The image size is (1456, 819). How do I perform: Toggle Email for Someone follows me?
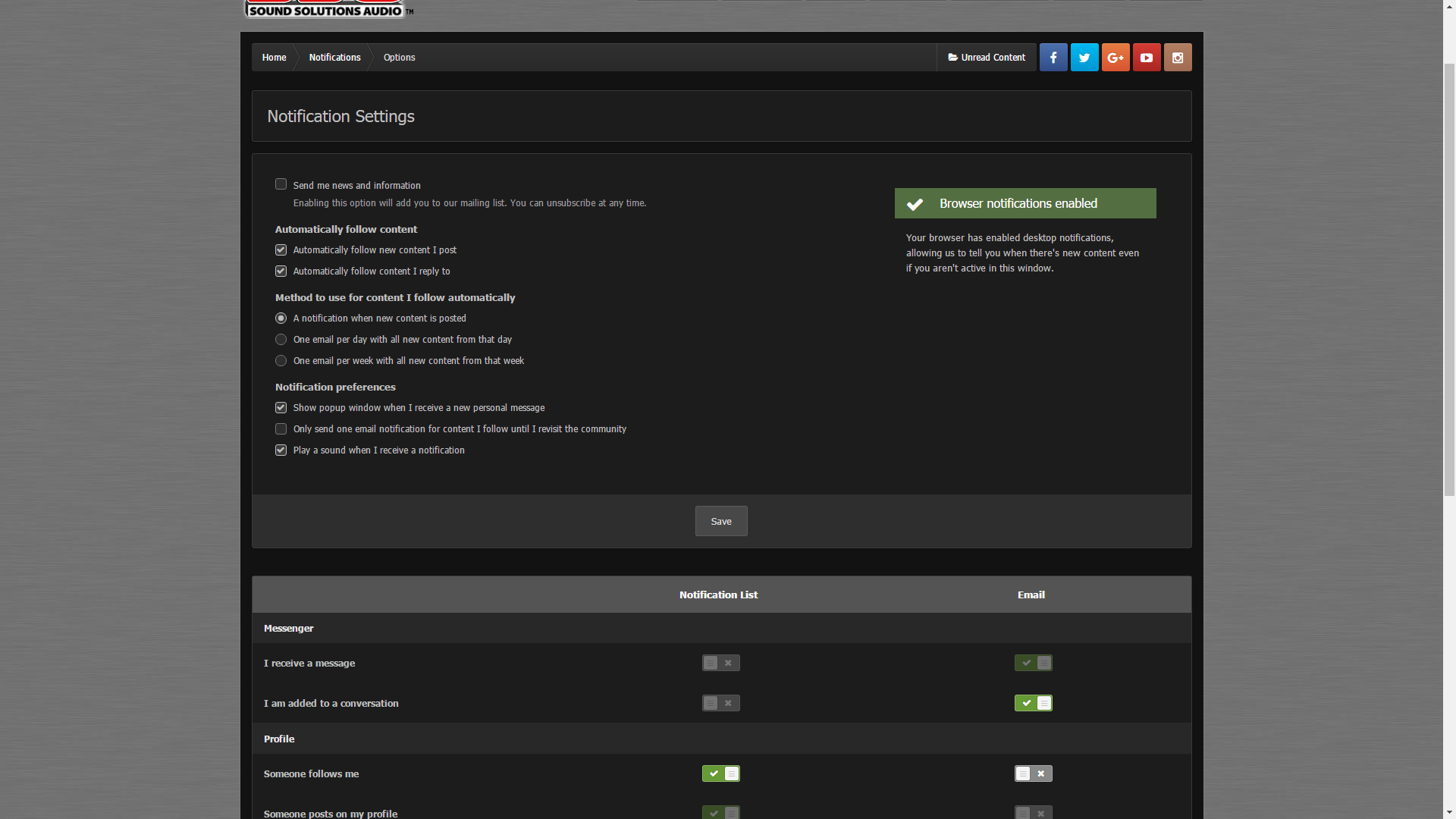coord(1034,773)
